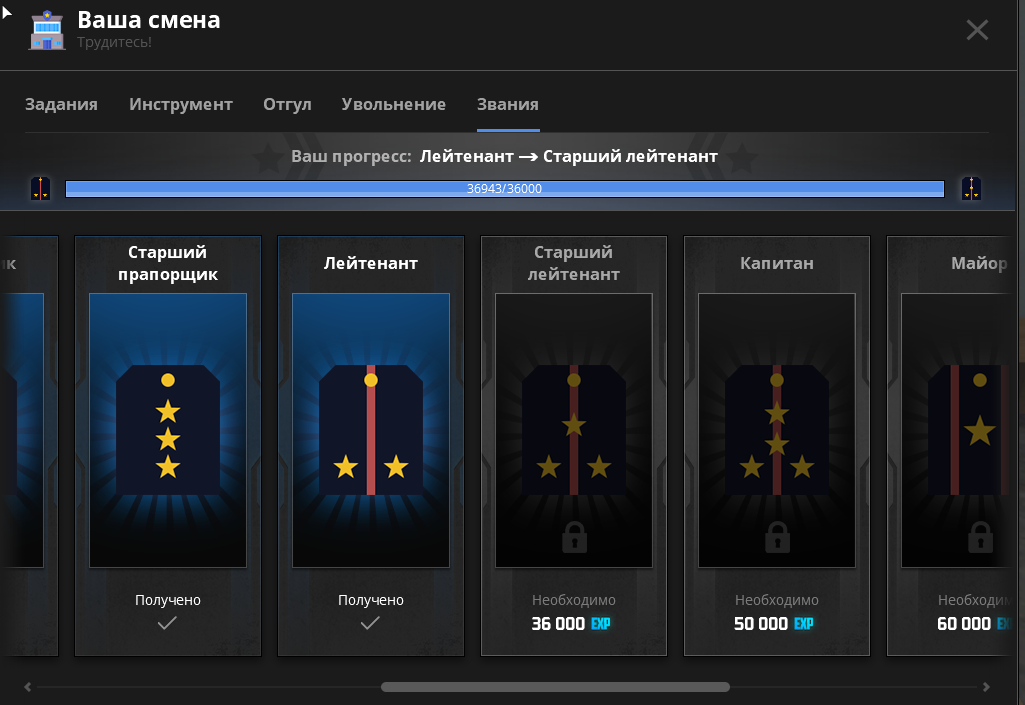Image resolution: width=1025 pixels, height=705 pixels.
Task: Go to the Увольнение tab
Action: (393, 105)
